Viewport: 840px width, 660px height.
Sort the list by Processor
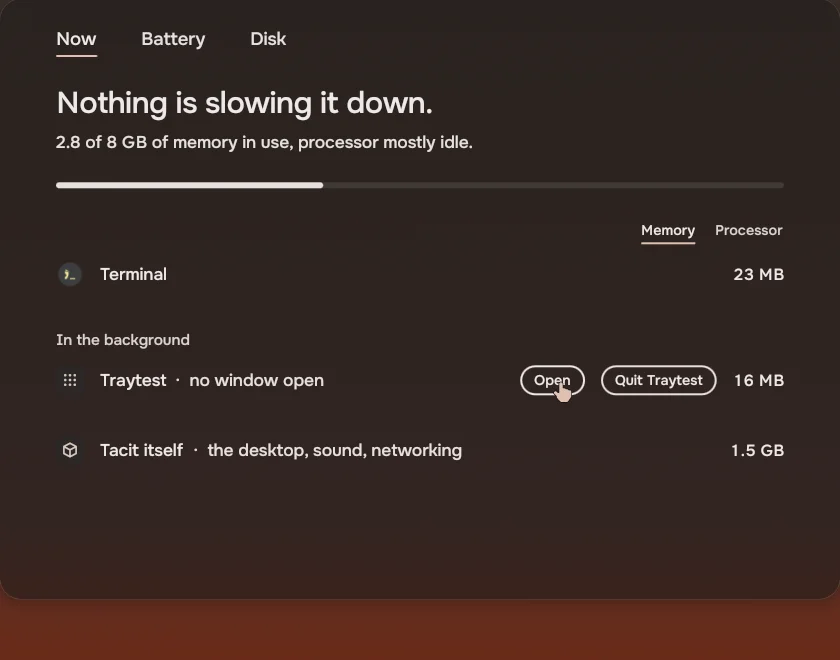click(749, 230)
